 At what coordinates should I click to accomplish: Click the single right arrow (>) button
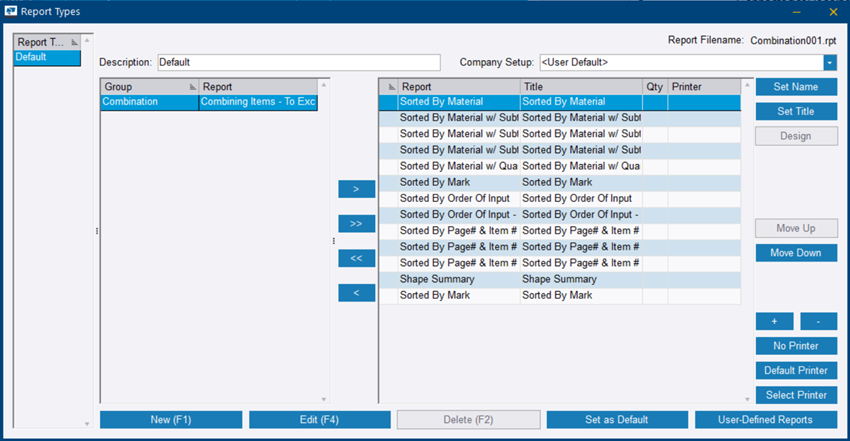click(x=356, y=188)
